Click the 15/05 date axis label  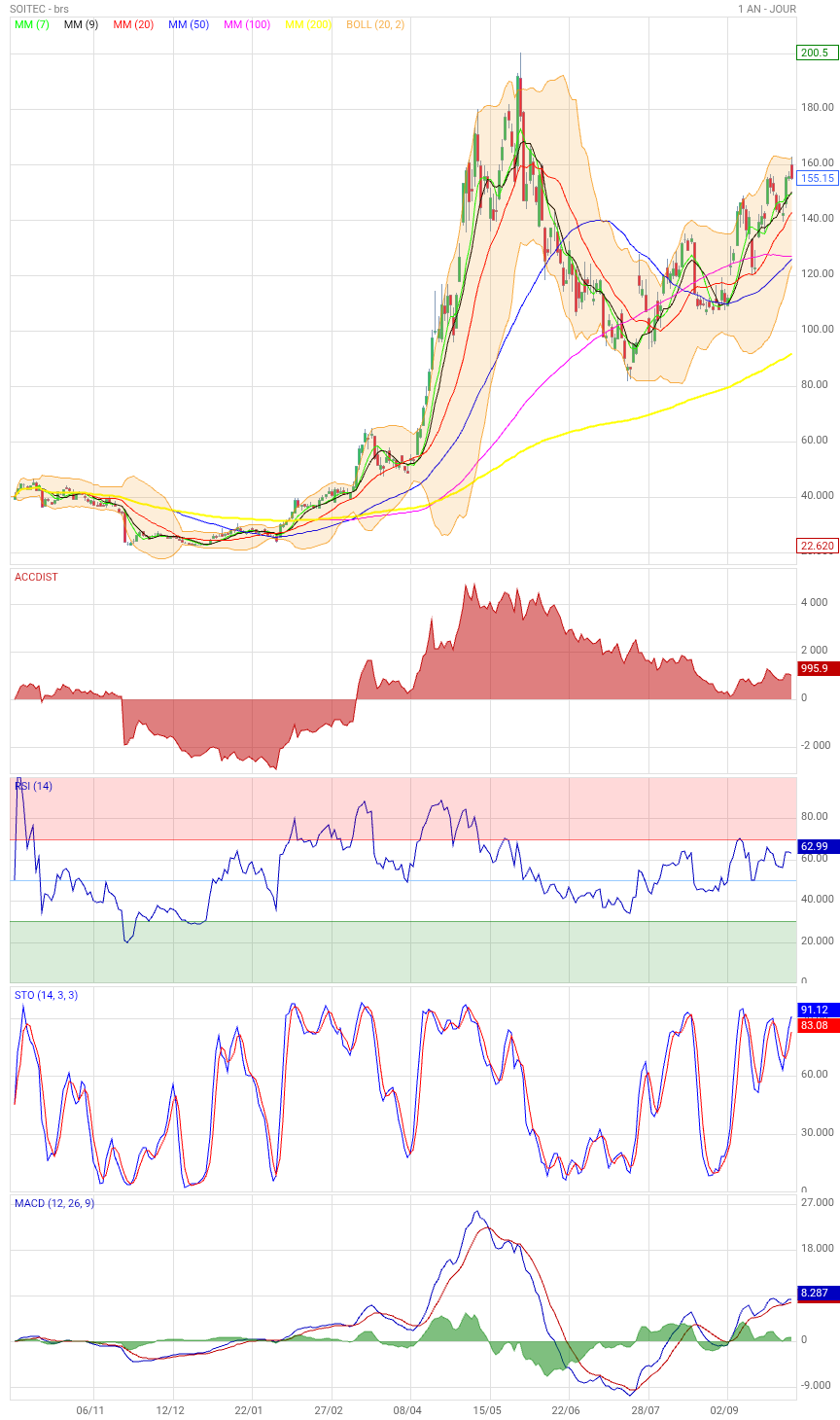click(x=488, y=1409)
